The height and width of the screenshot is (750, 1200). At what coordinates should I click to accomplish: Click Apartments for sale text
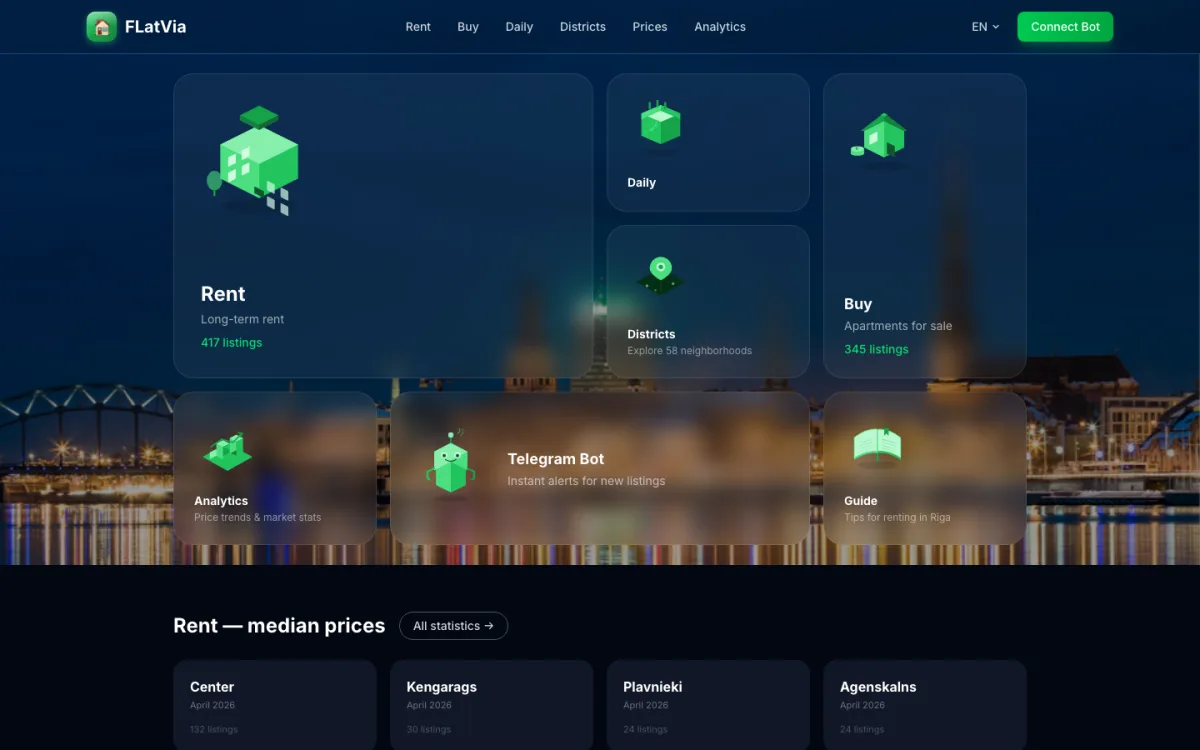898,326
